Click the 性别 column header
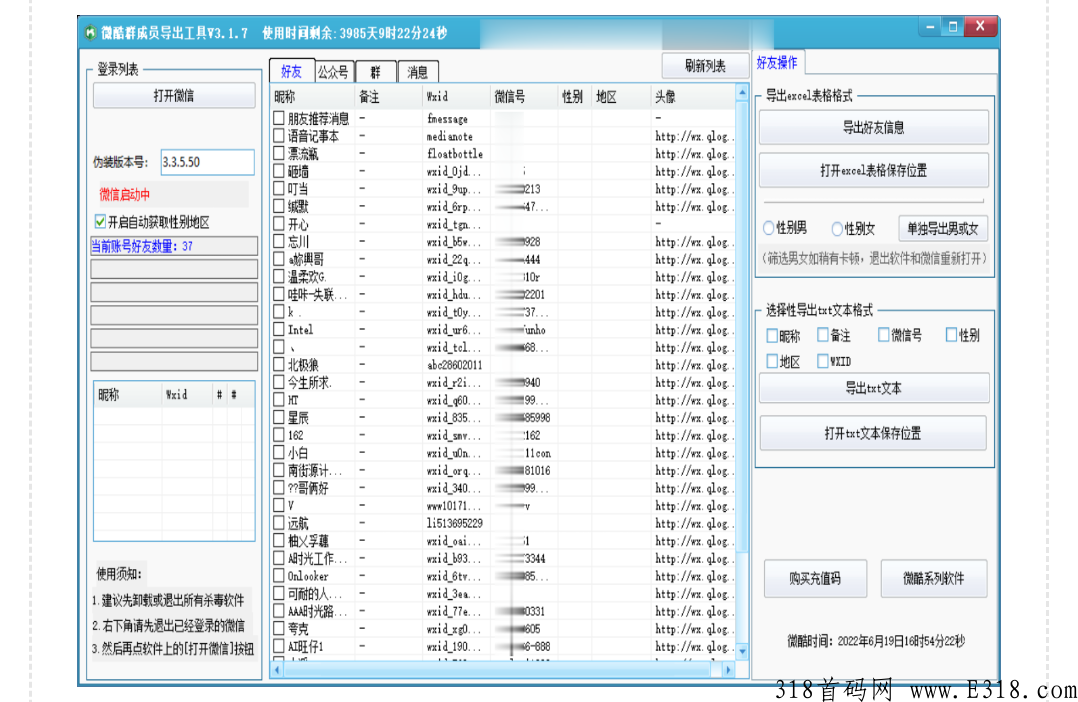1078x702 pixels. 574,97
